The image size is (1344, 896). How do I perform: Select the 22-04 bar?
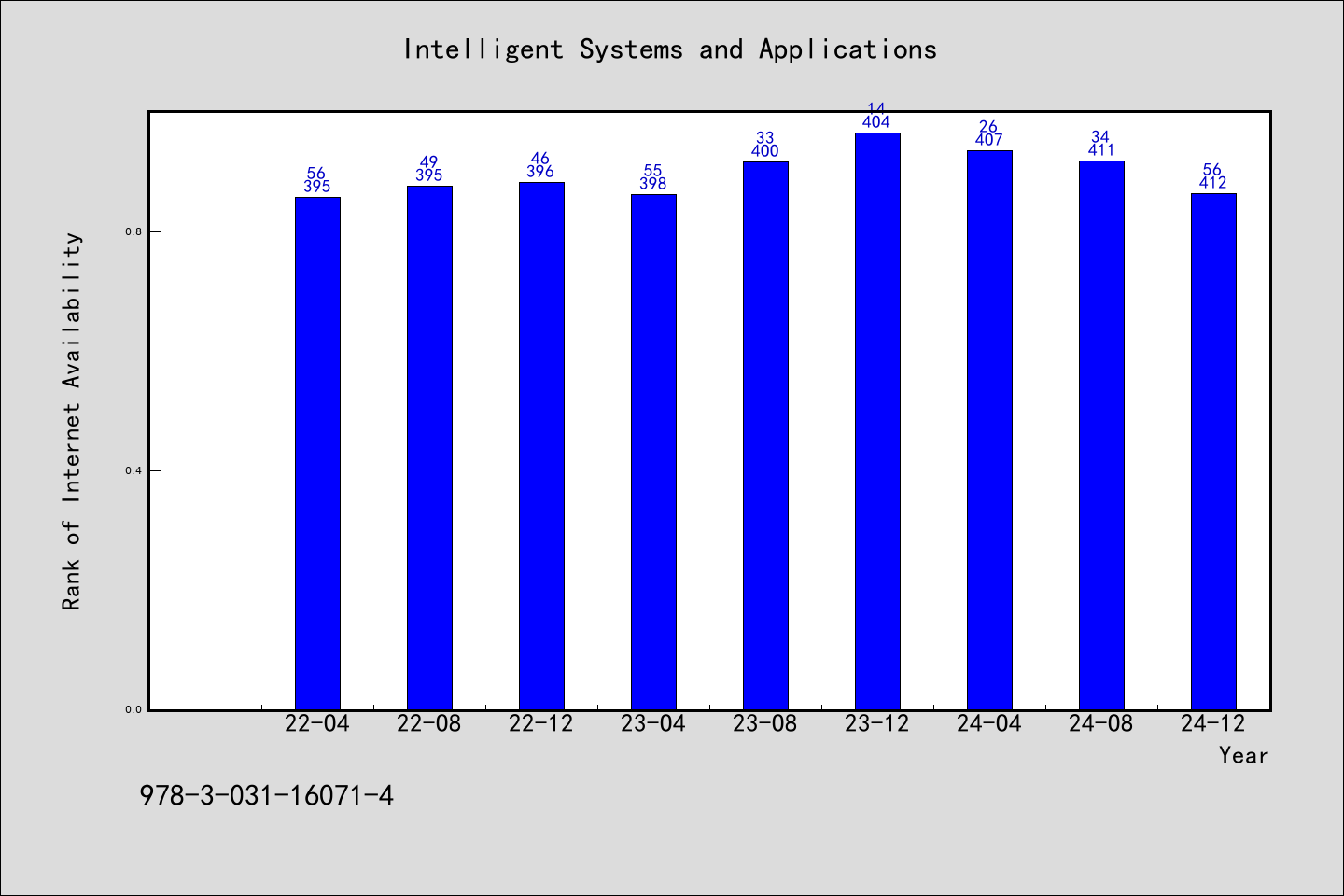point(317,454)
